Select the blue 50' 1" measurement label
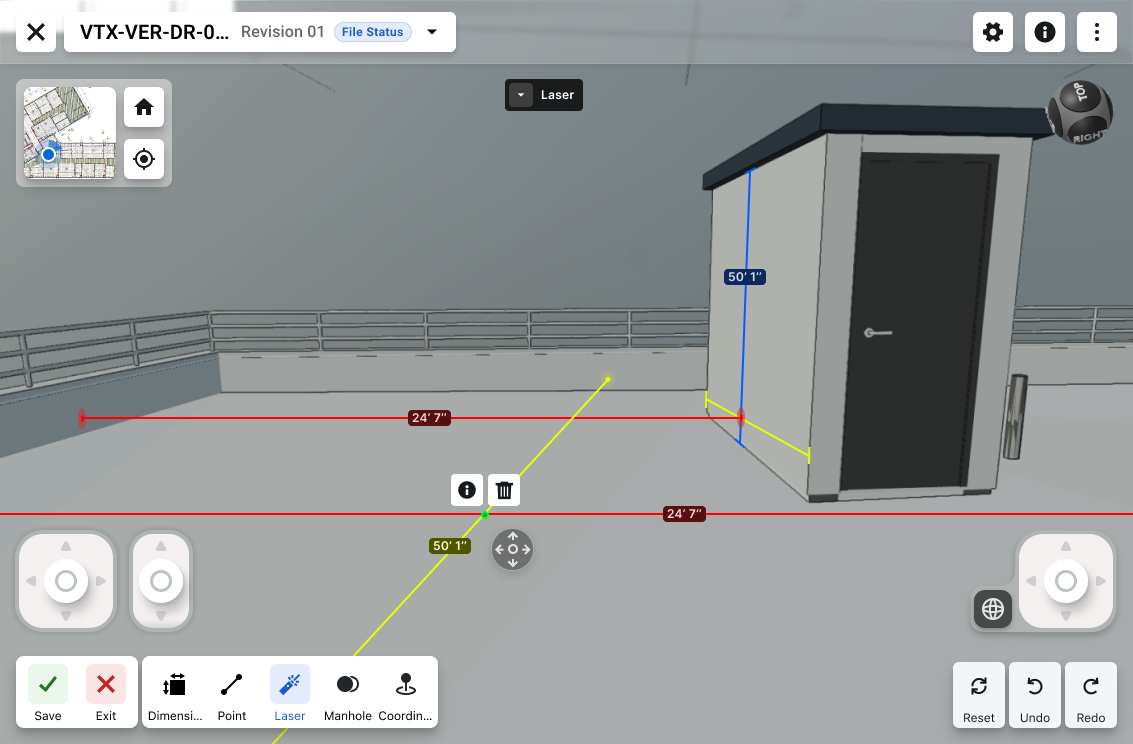This screenshot has width=1133, height=744. [745, 277]
